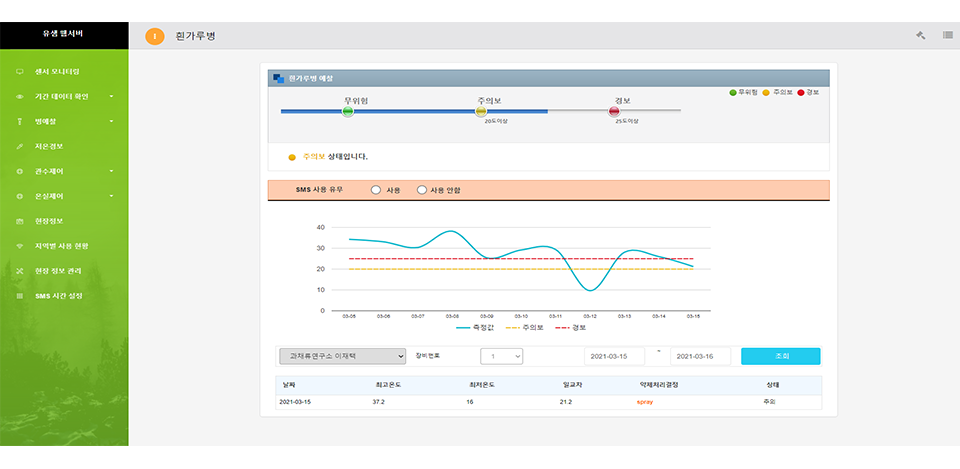Select the SMS '사용' radio button
The width and height of the screenshot is (960, 469).
(x=376, y=190)
